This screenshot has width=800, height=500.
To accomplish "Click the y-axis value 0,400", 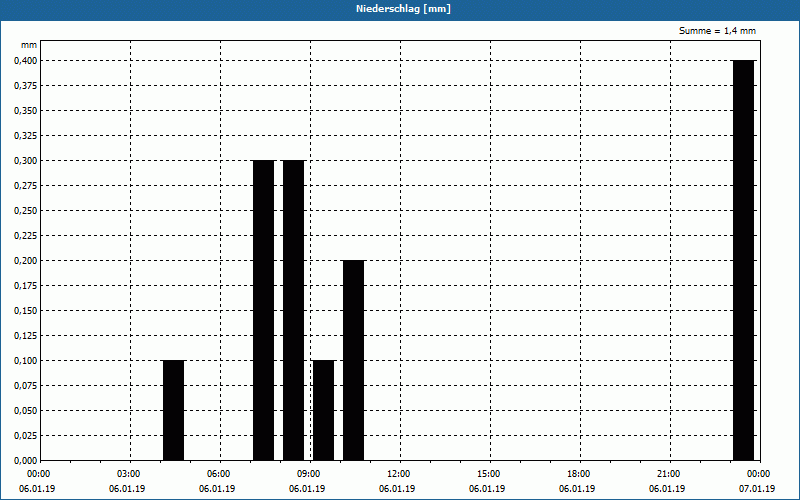I will (26, 61).
